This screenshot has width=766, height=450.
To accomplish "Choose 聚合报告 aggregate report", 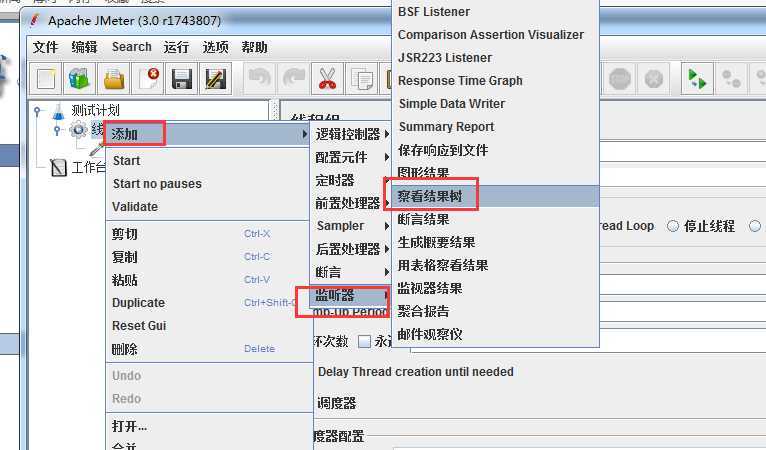I will [x=495, y=311].
